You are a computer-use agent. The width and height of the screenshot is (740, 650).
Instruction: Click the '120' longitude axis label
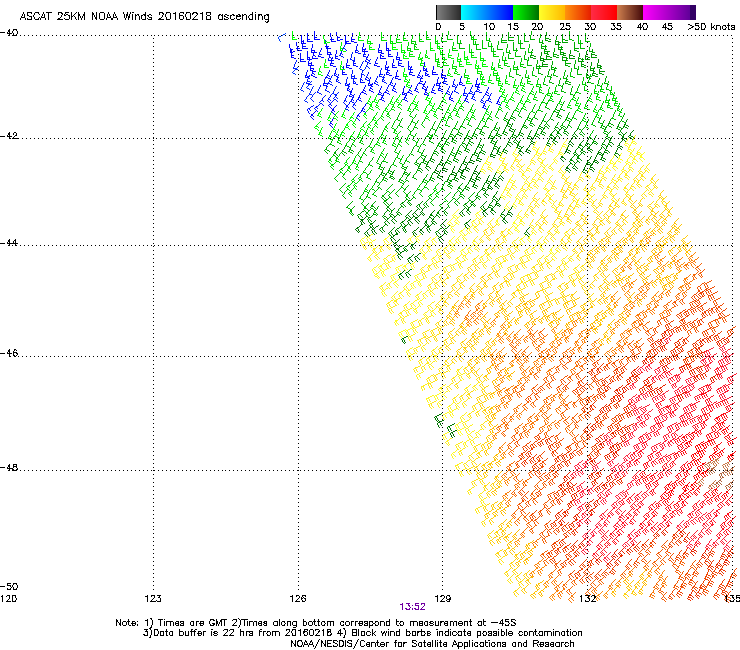pos(8,599)
